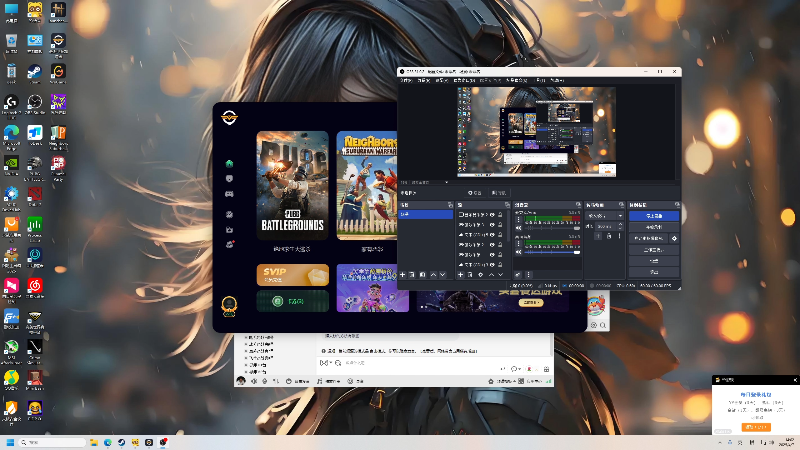Click the first mixer channel volume slider
Viewport: 800px width, 450px height.
click(x=552, y=228)
